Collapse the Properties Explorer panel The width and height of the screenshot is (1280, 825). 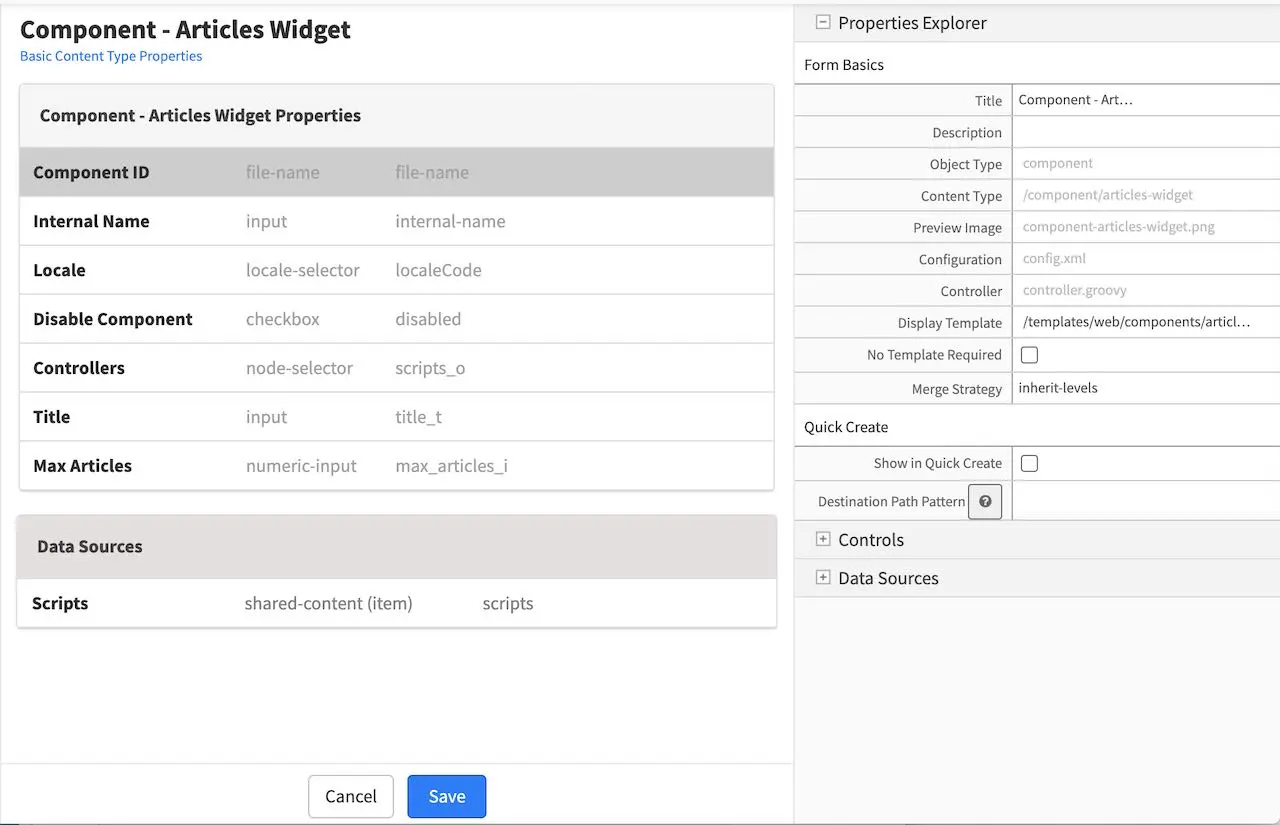coord(823,22)
